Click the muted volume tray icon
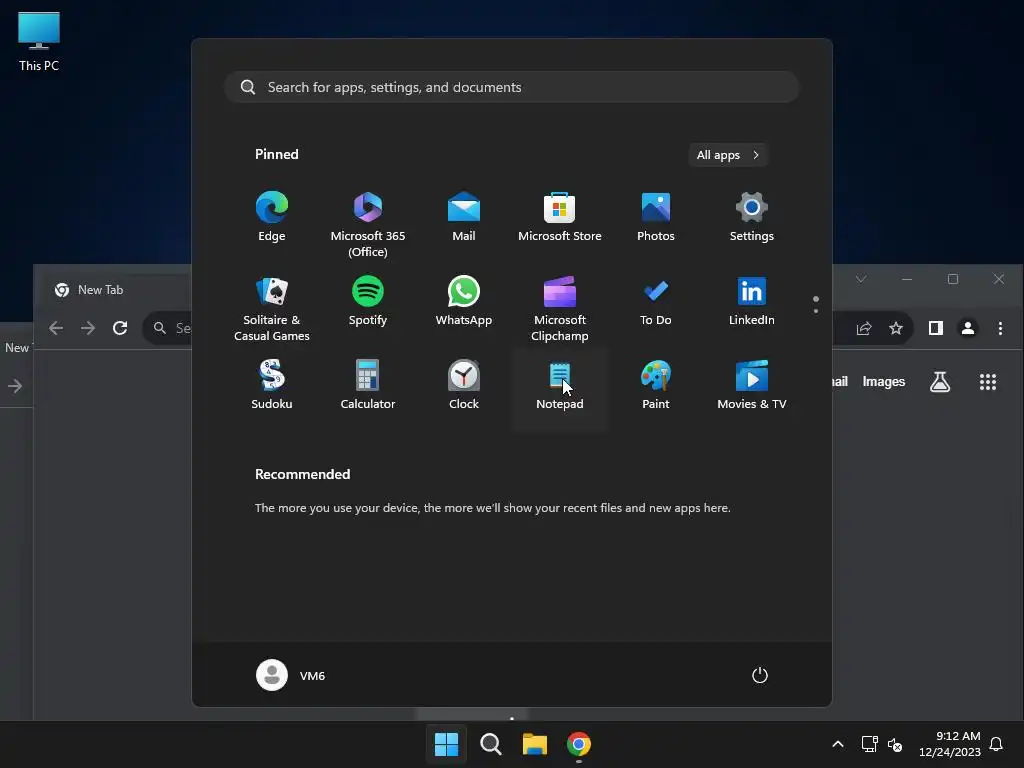Screen dimensions: 1024x768 (895, 744)
